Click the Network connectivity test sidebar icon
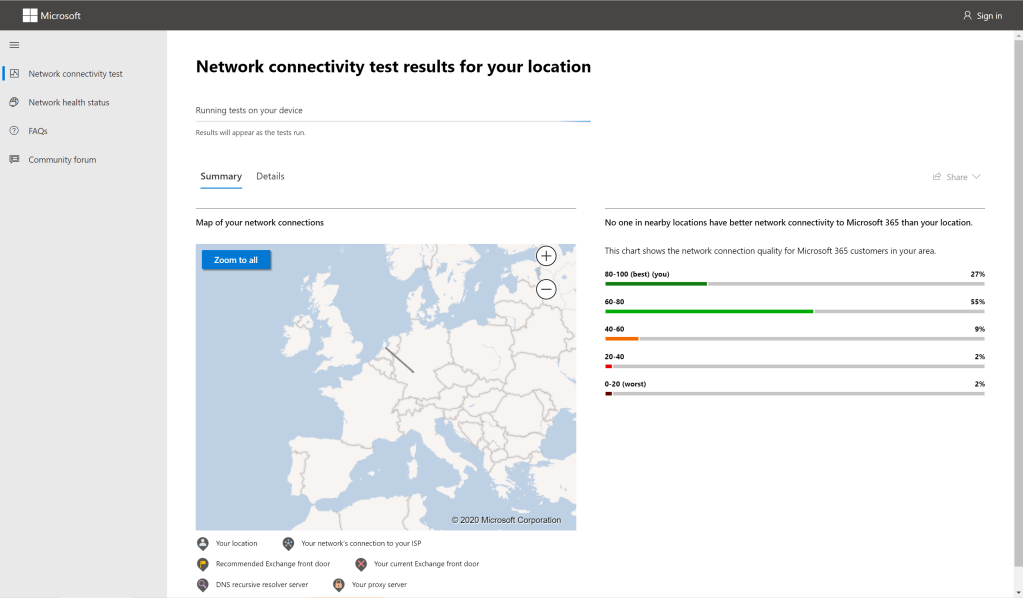Viewport: 1023px width, 598px height. (x=14, y=74)
